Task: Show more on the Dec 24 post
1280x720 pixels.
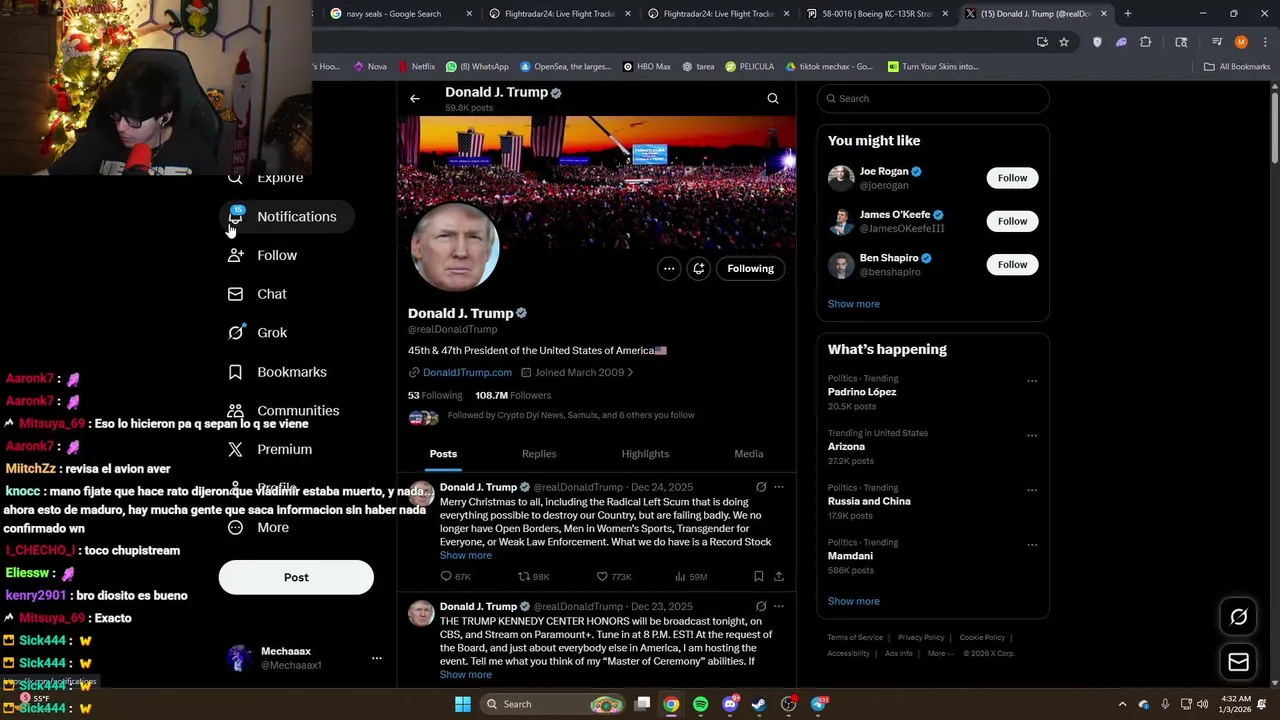Action: [466, 555]
